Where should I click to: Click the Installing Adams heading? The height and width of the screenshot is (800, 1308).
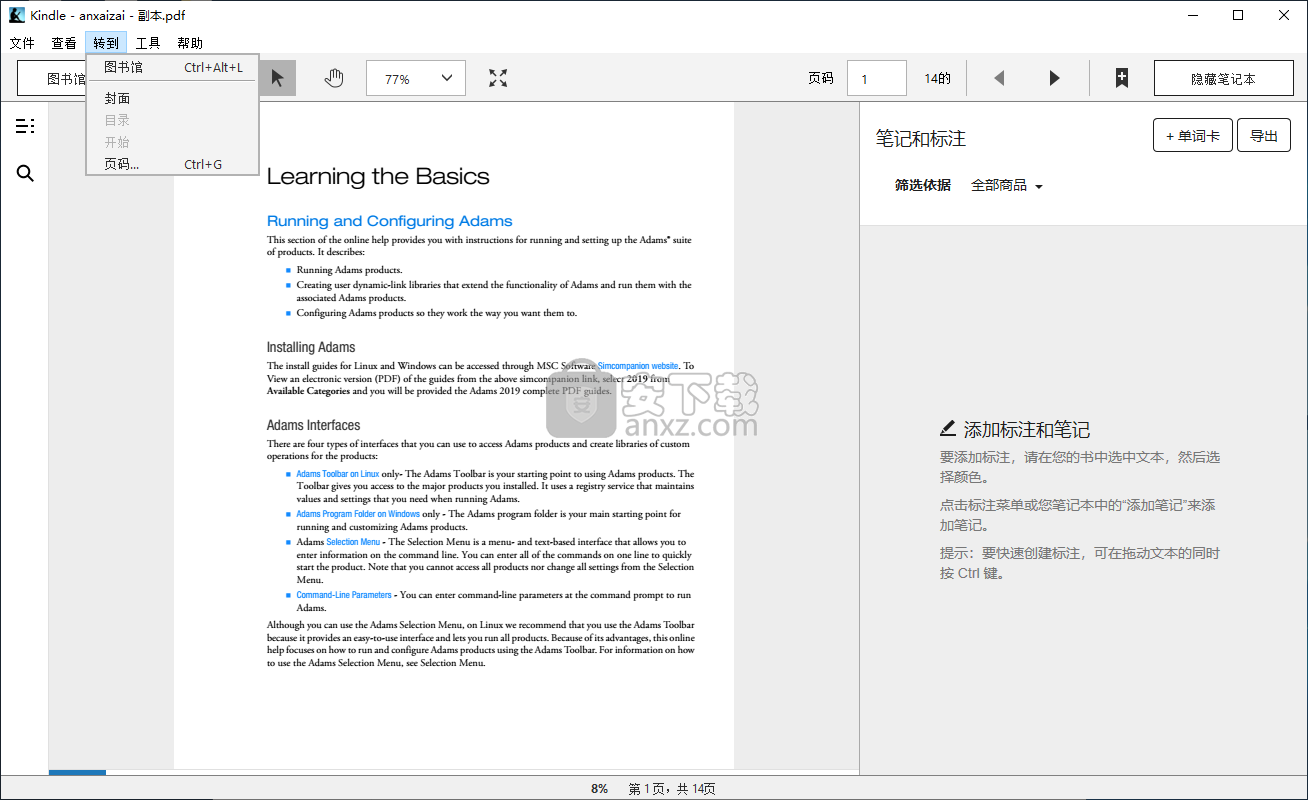pyautogui.click(x=311, y=347)
